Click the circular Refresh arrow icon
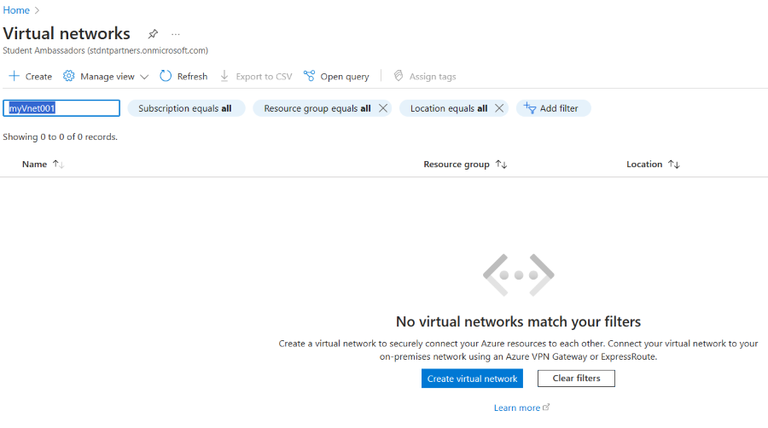This screenshot has width=768, height=428. pyautogui.click(x=166, y=76)
